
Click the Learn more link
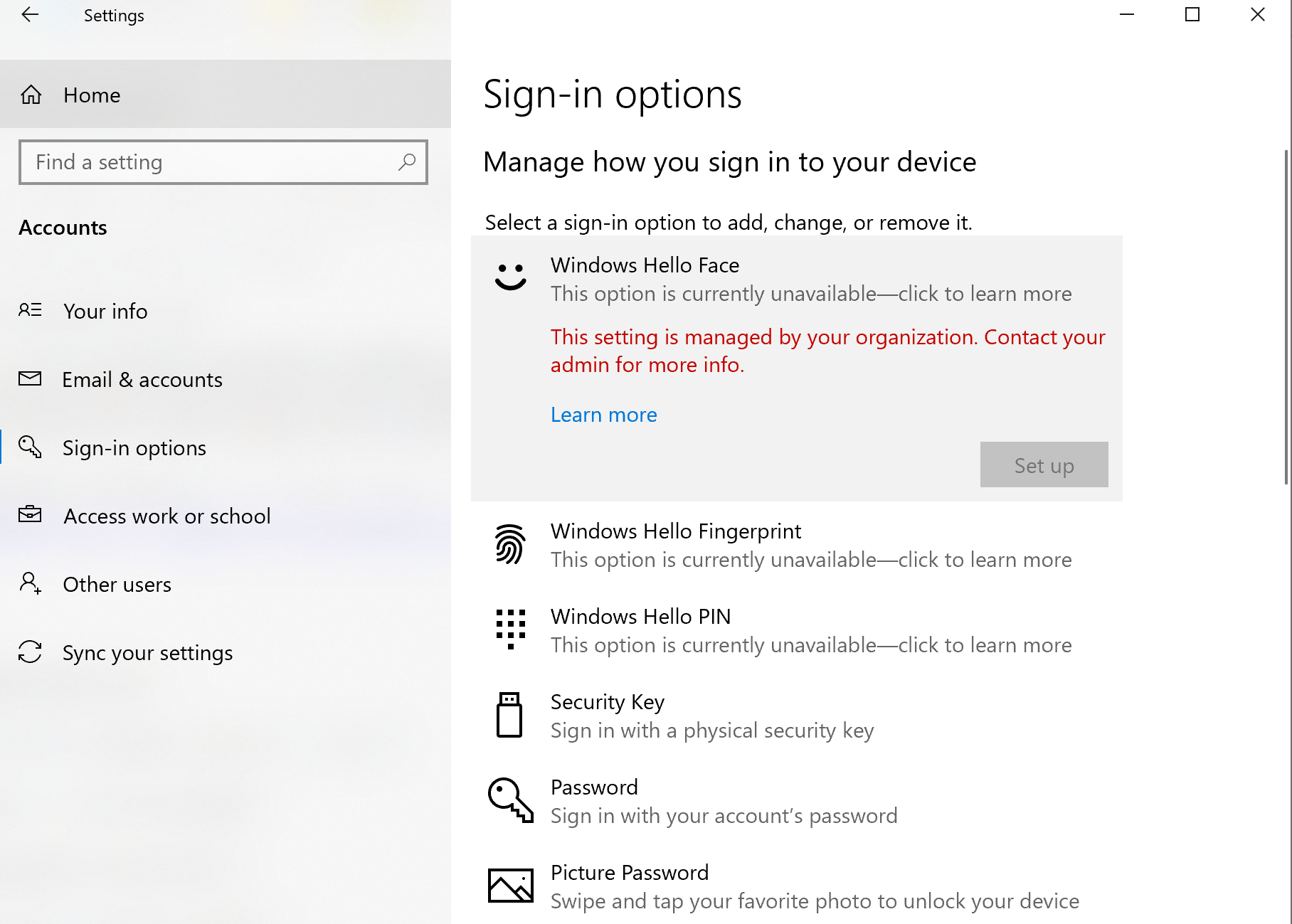tap(603, 415)
